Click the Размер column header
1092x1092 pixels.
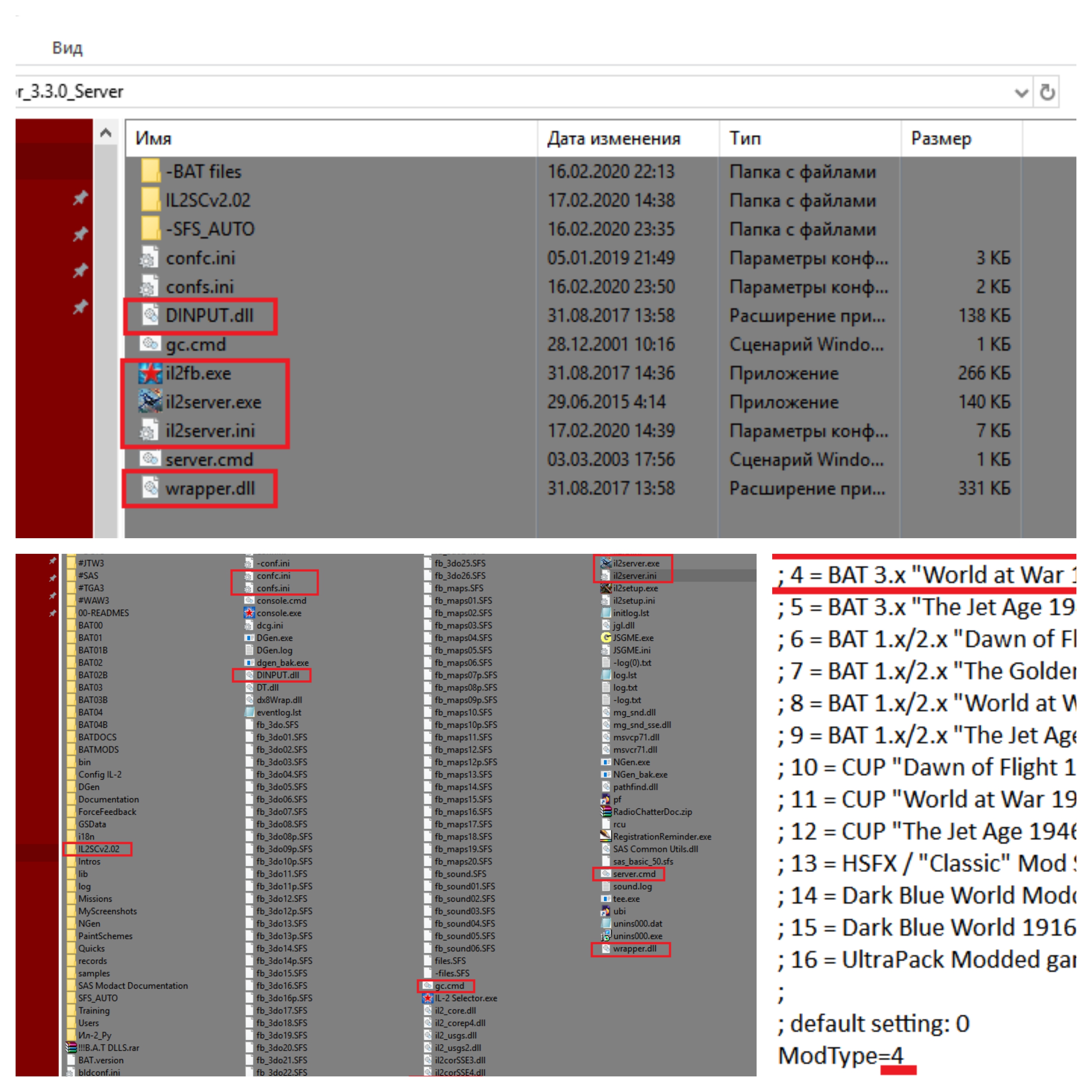tap(941, 138)
